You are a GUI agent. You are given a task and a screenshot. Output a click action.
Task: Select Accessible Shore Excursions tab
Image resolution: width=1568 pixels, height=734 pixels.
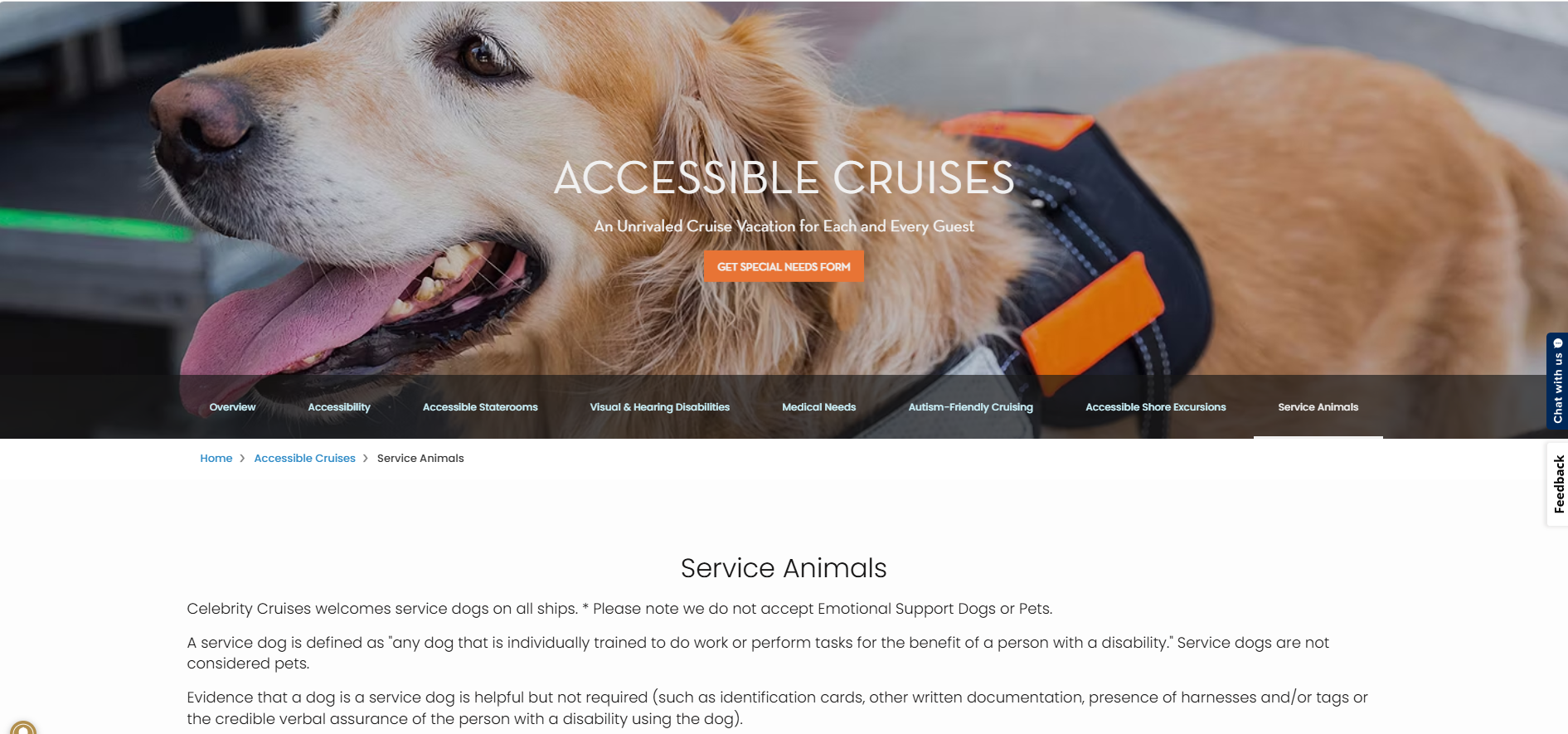[x=1156, y=407]
